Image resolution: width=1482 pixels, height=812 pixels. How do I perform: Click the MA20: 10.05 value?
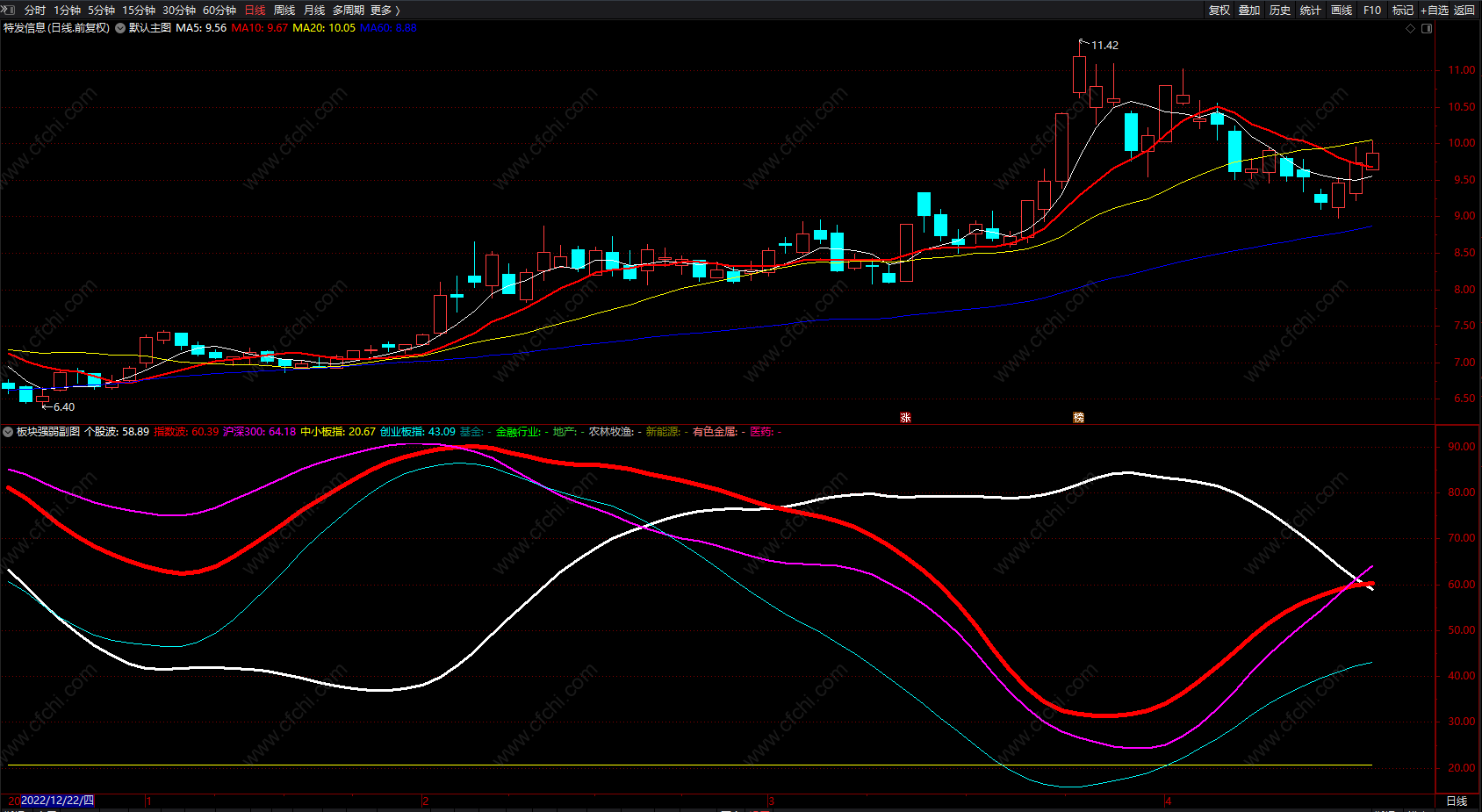click(324, 28)
